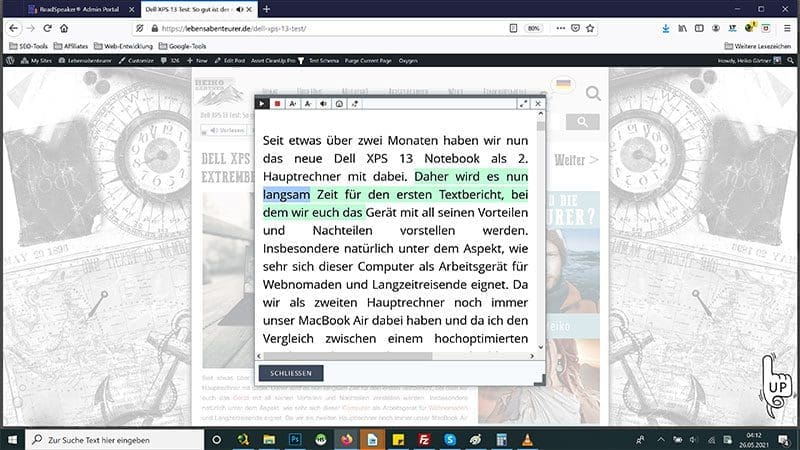800x450 pixels.
Task: Follow the 'Weiter >' link
Action: 577,160
